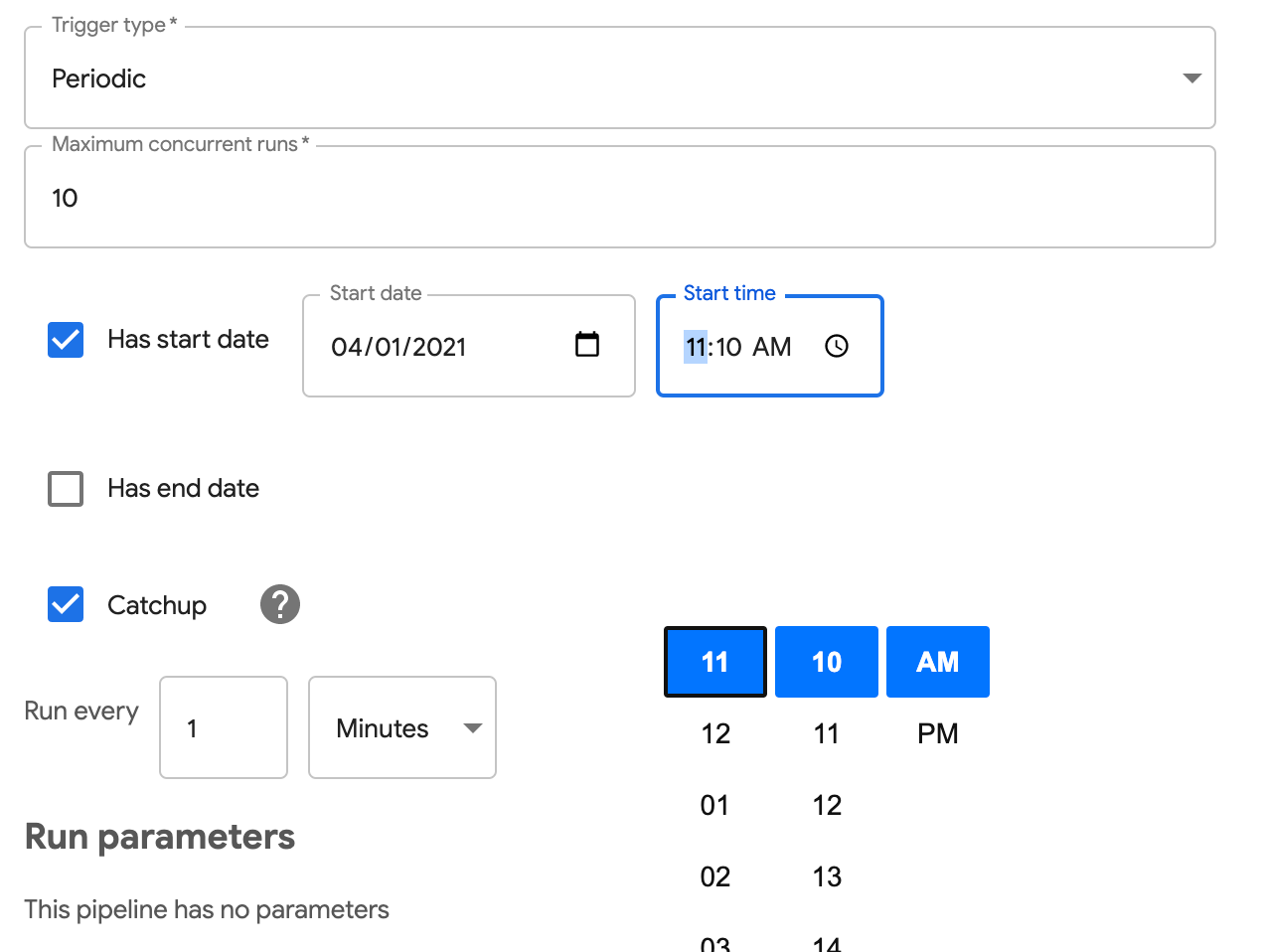Select hour 01 in the hours column
This screenshot has width=1264, height=952.
click(715, 805)
